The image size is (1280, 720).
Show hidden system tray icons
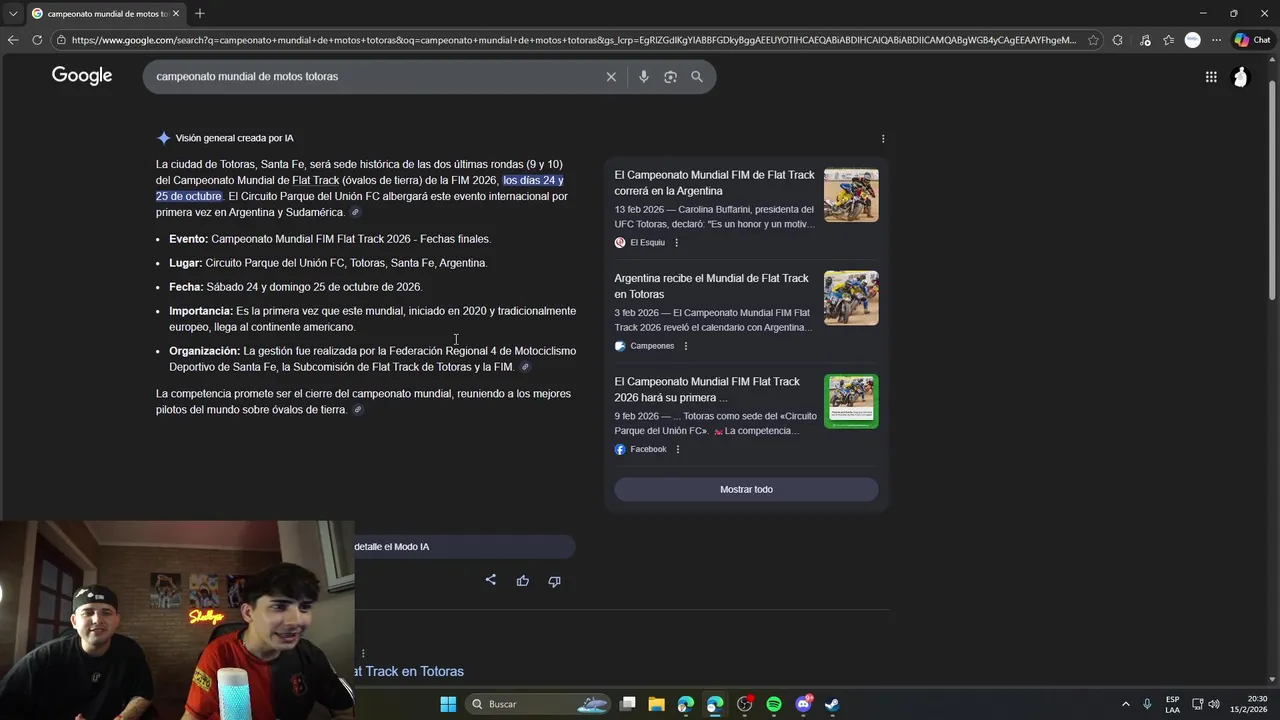point(1125,704)
